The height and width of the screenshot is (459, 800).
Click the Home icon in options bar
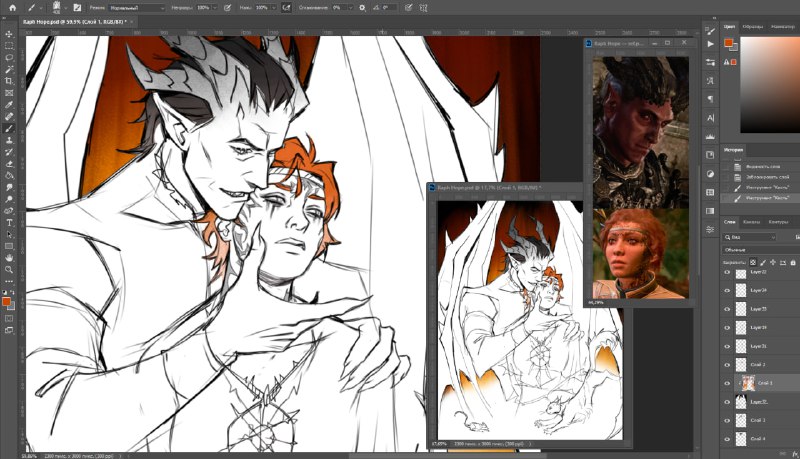coord(12,8)
